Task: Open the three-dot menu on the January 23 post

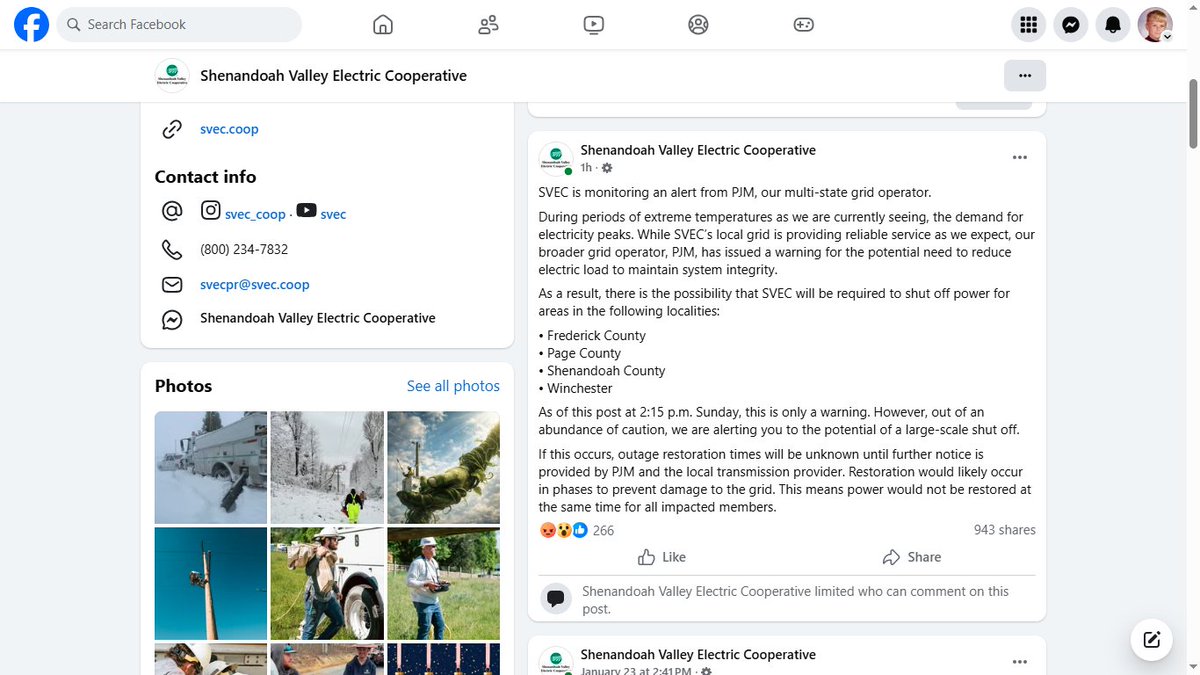Action: coord(1019,661)
